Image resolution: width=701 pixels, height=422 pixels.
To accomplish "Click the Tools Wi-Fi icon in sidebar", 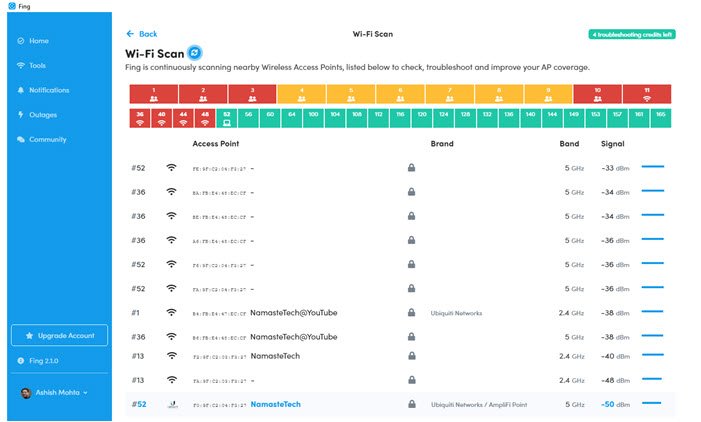I will (x=21, y=66).
